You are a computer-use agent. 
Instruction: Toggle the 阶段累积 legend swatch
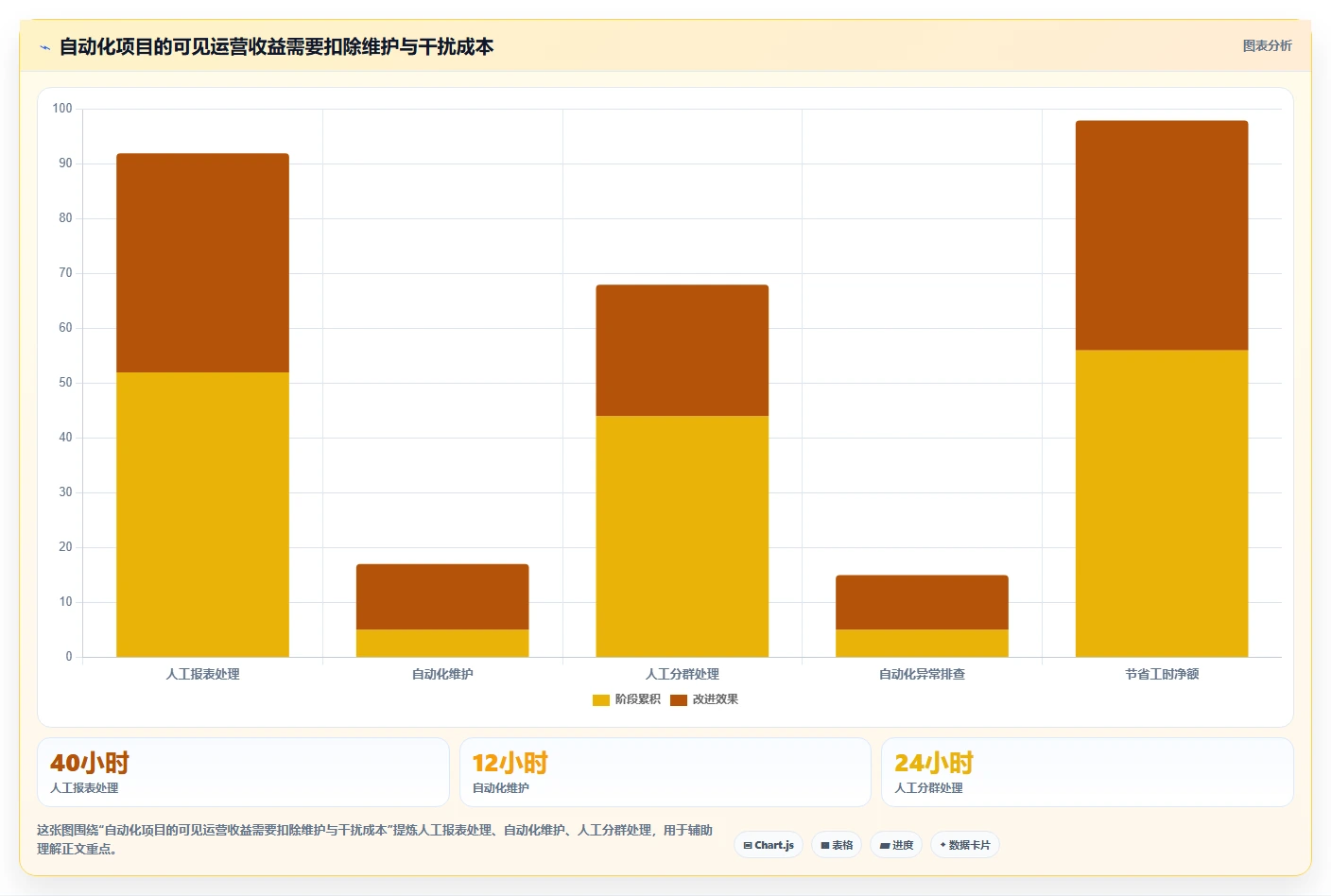pos(601,699)
